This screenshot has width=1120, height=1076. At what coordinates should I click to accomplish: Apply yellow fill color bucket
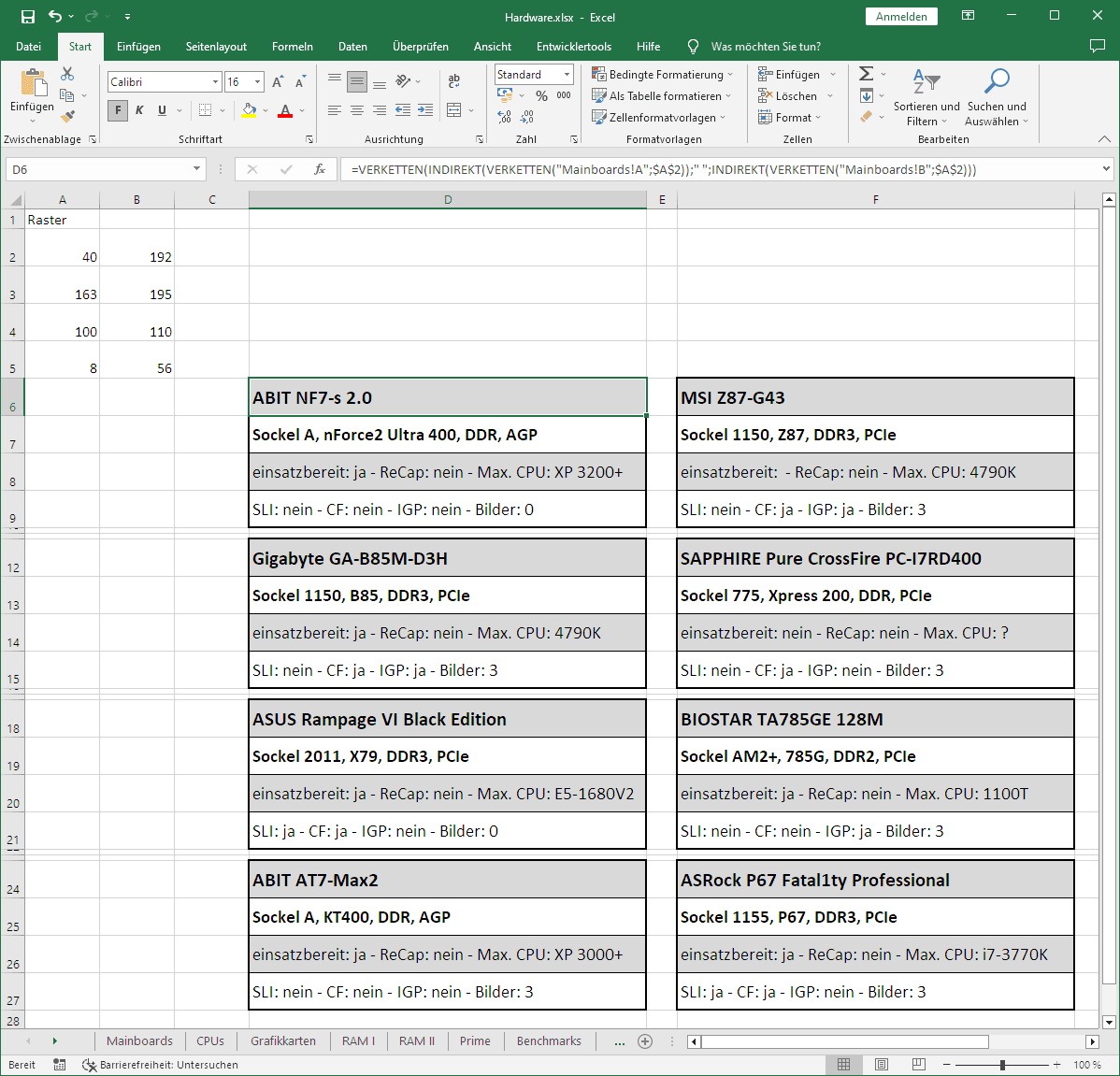(x=249, y=110)
